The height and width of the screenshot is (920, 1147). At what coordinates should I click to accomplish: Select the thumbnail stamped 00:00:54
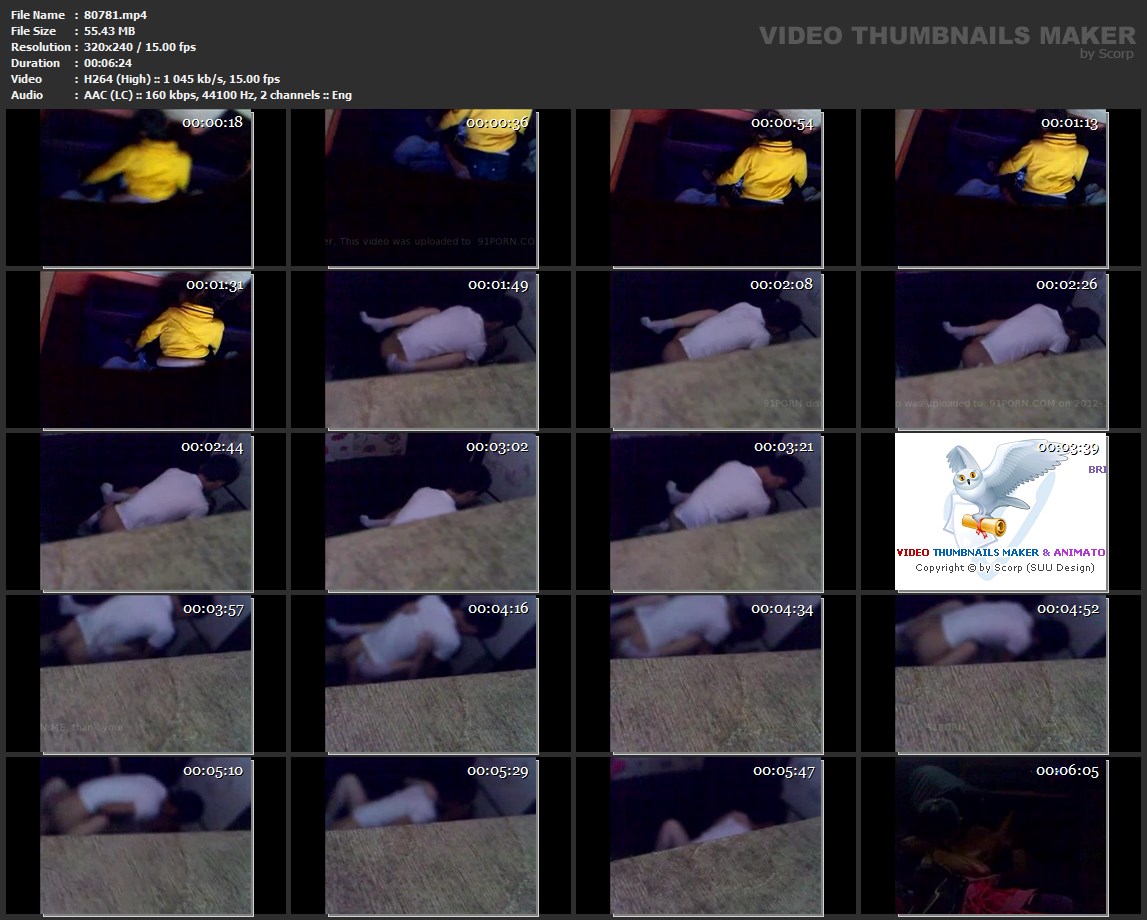716,188
